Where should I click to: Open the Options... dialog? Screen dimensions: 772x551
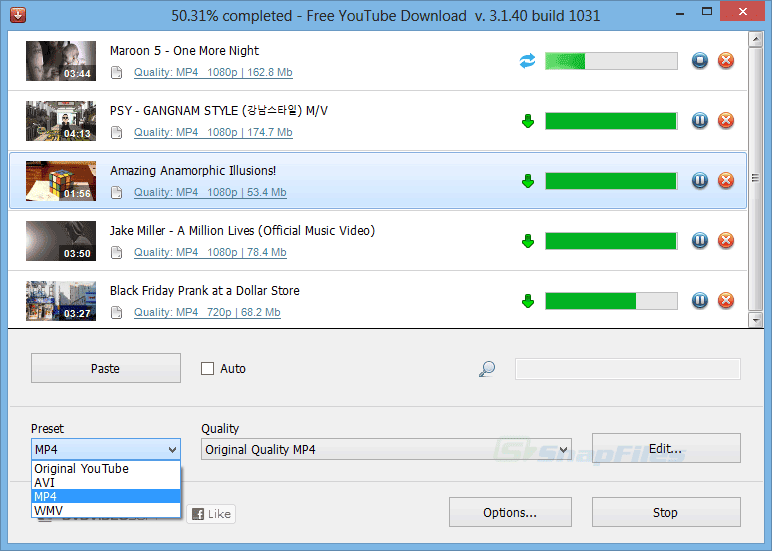tap(510, 512)
